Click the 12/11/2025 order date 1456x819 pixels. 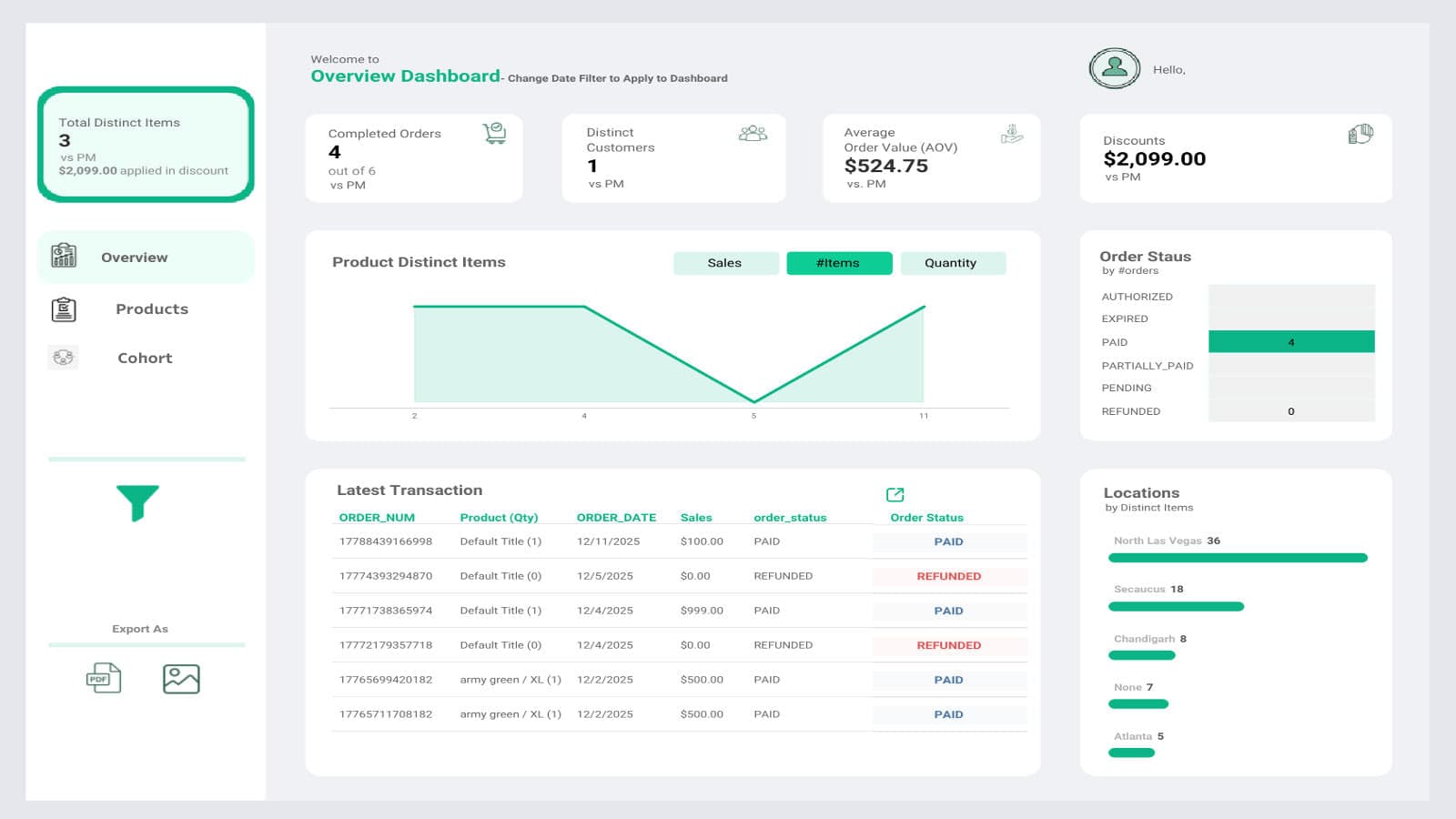click(x=608, y=541)
